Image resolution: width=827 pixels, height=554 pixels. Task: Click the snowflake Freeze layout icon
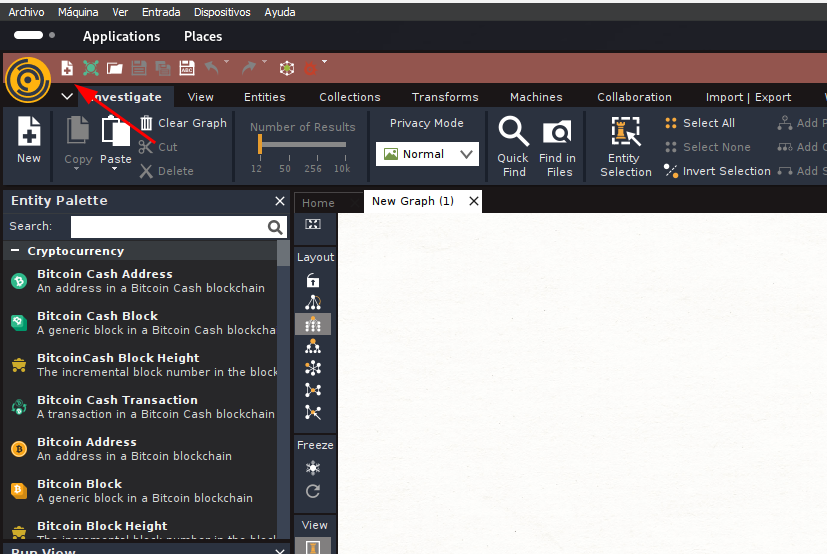pyautogui.click(x=313, y=468)
